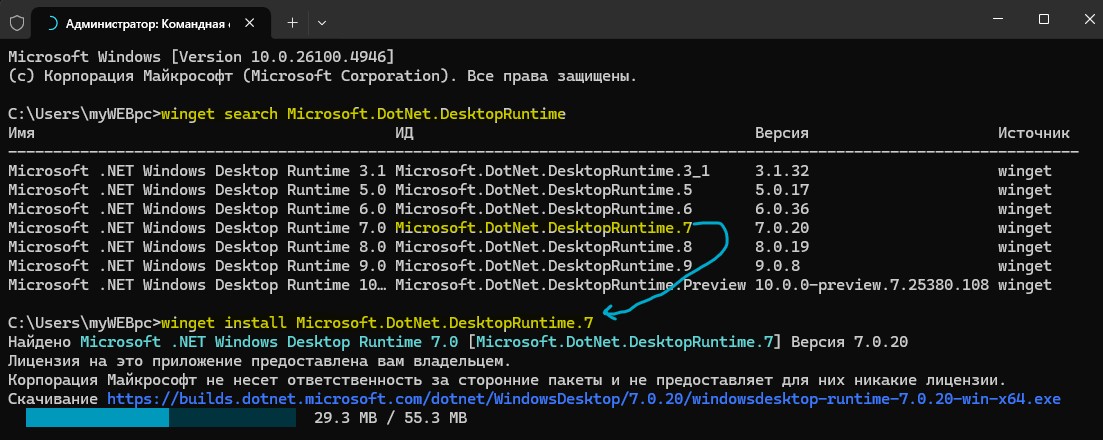Click the Корпорация Майкрософт copyright line

tap(322, 75)
